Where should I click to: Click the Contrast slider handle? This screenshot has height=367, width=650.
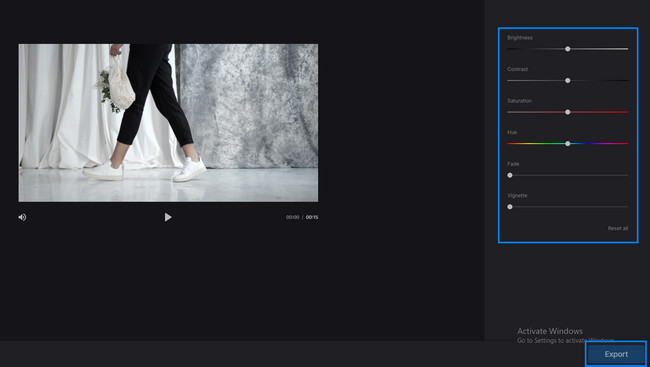click(568, 80)
